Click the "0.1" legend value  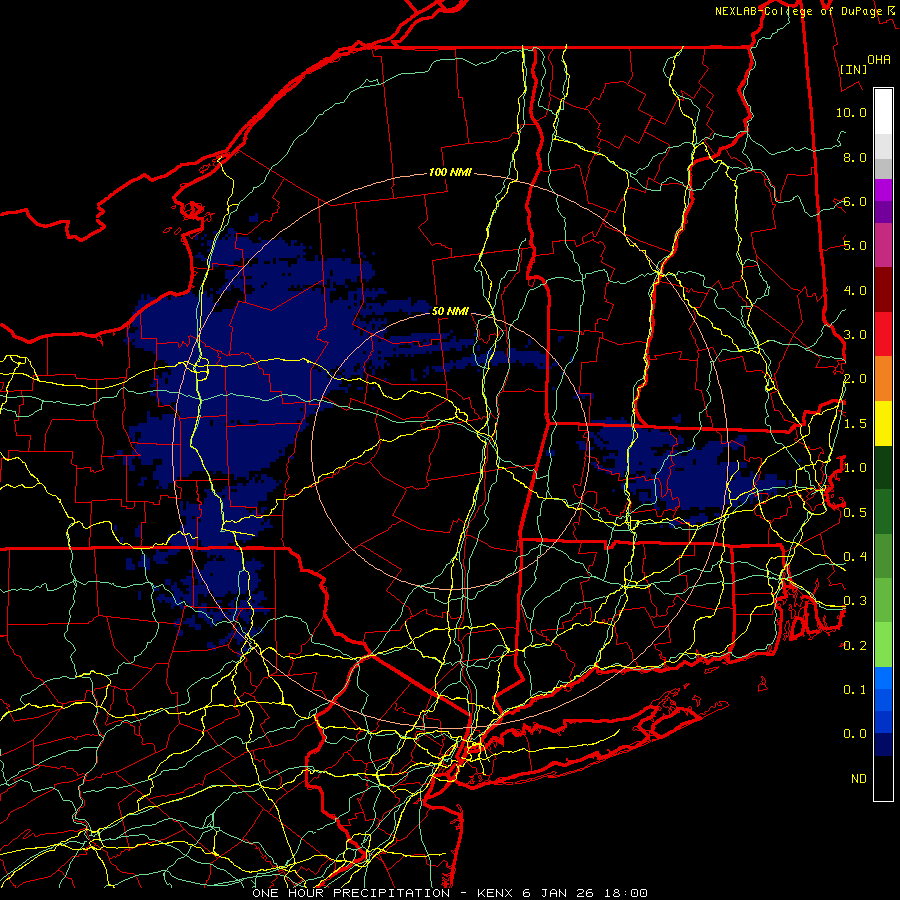855,689
